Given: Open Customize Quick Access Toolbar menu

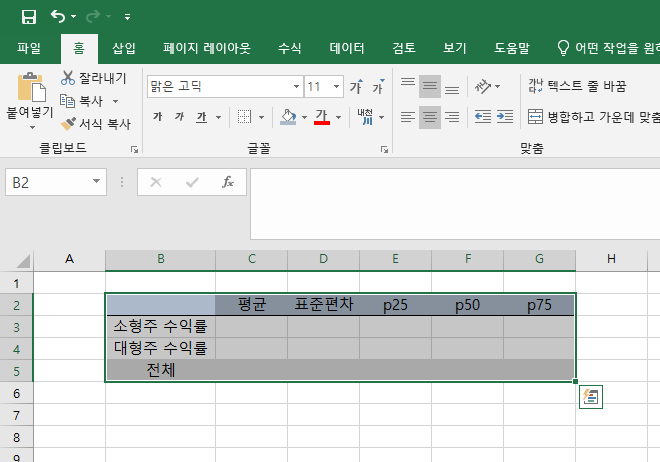Looking at the screenshot, I should coord(127,17).
